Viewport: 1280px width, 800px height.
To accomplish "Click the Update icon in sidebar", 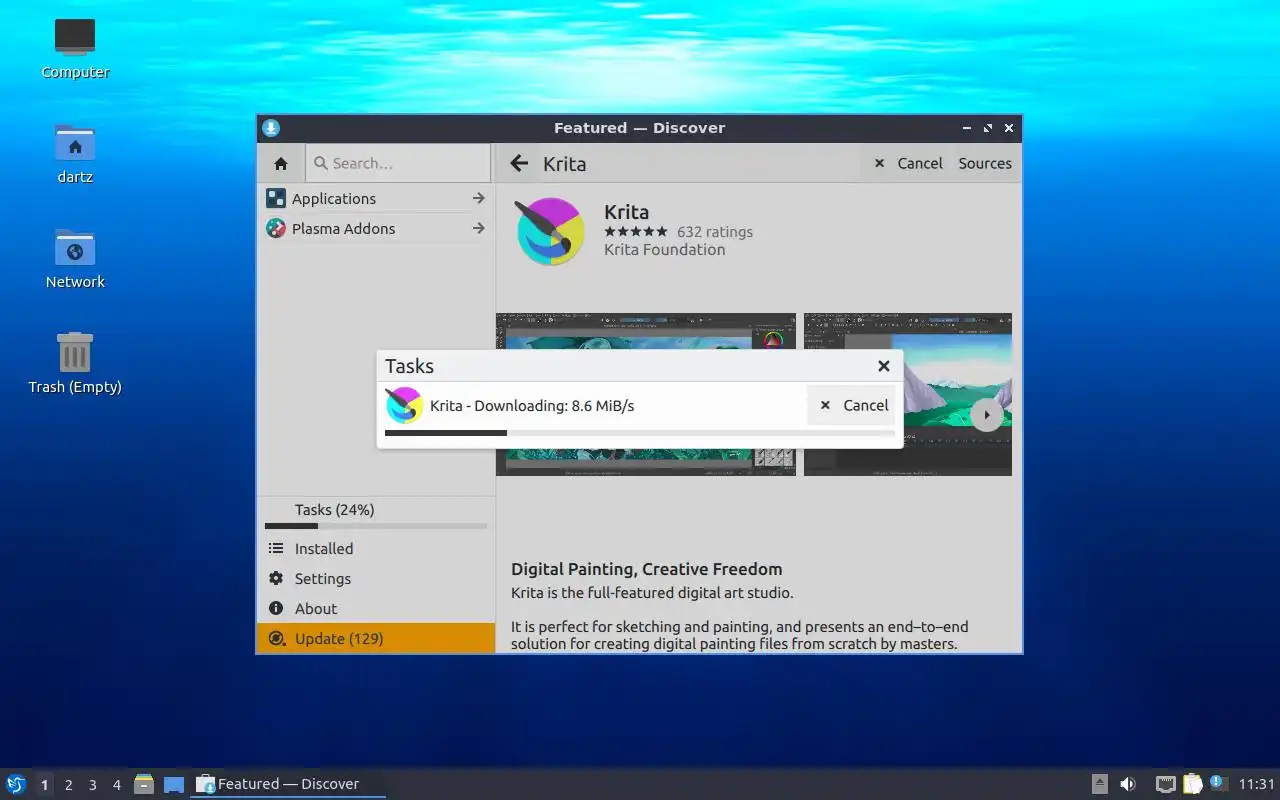I will [x=276, y=638].
